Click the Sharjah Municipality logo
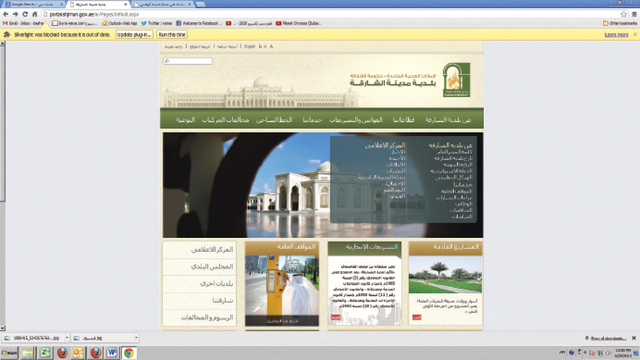The height and width of the screenshot is (360, 640). point(456,80)
